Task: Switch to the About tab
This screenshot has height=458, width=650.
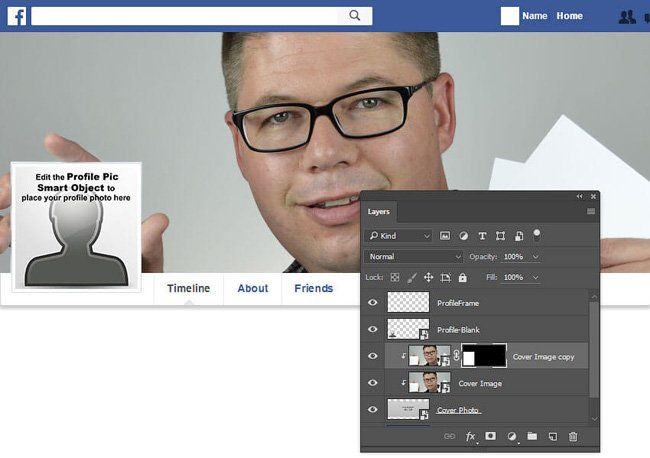Action: (x=252, y=288)
